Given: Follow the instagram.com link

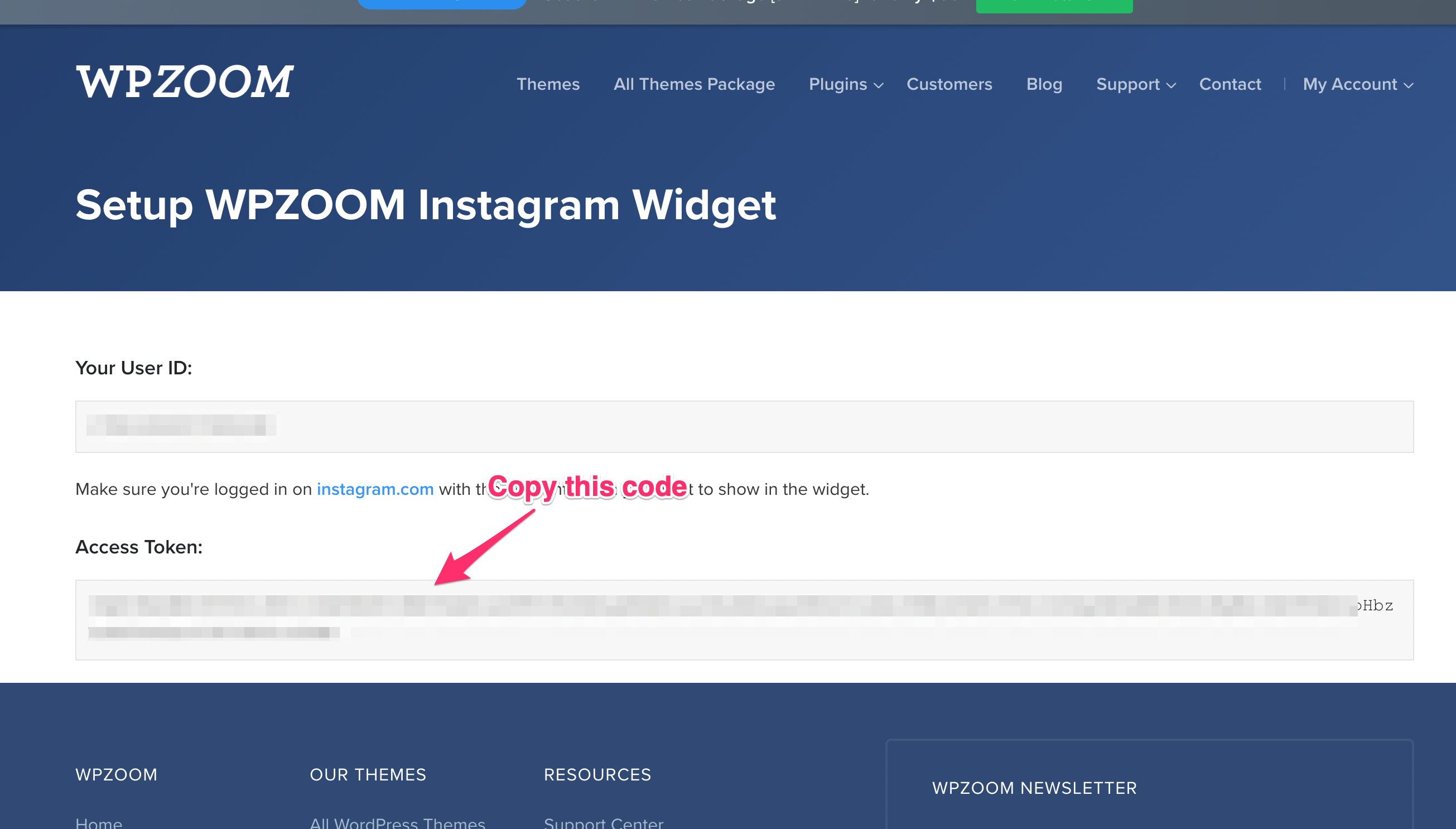Looking at the screenshot, I should point(375,489).
